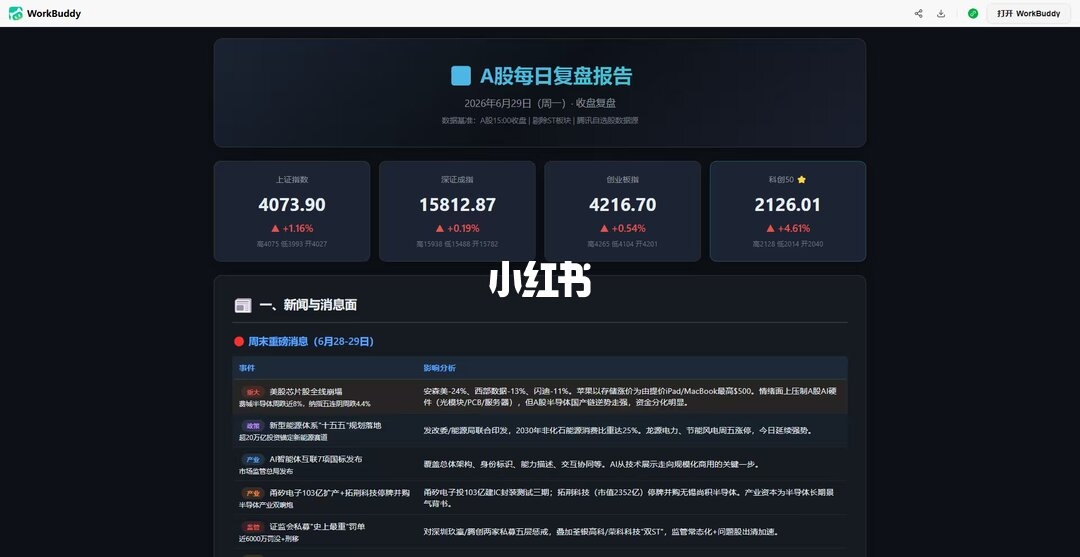Click the 高4075 低3993 开4027 line
The height and width of the screenshot is (557, 1080).
(x=292, y=244)
